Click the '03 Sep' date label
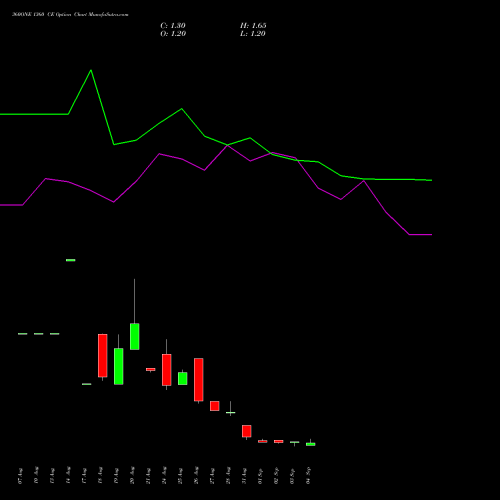 pyautogui.click(x=292, y=476)
